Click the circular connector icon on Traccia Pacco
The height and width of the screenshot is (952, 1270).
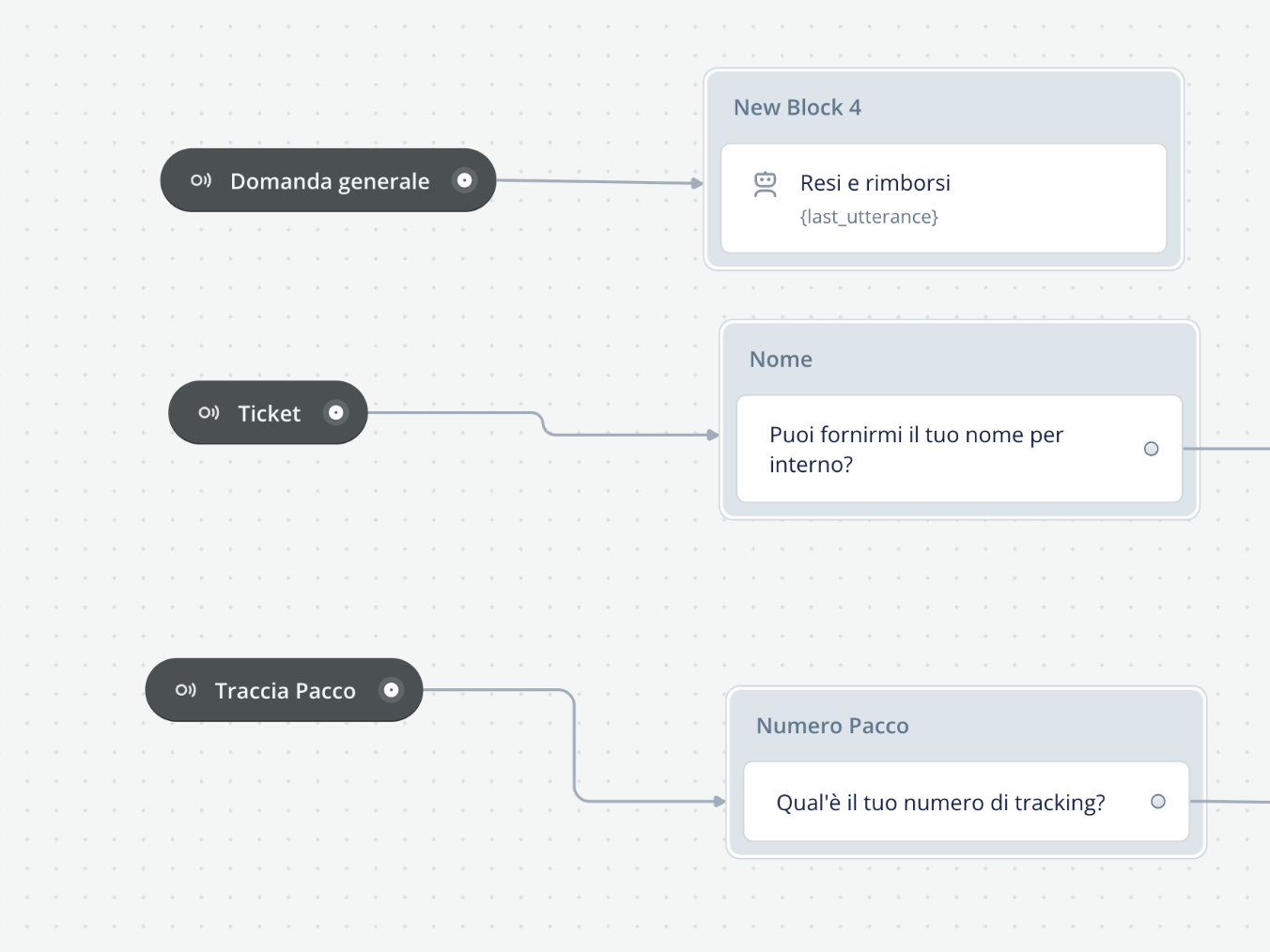[x=392, y=689]
